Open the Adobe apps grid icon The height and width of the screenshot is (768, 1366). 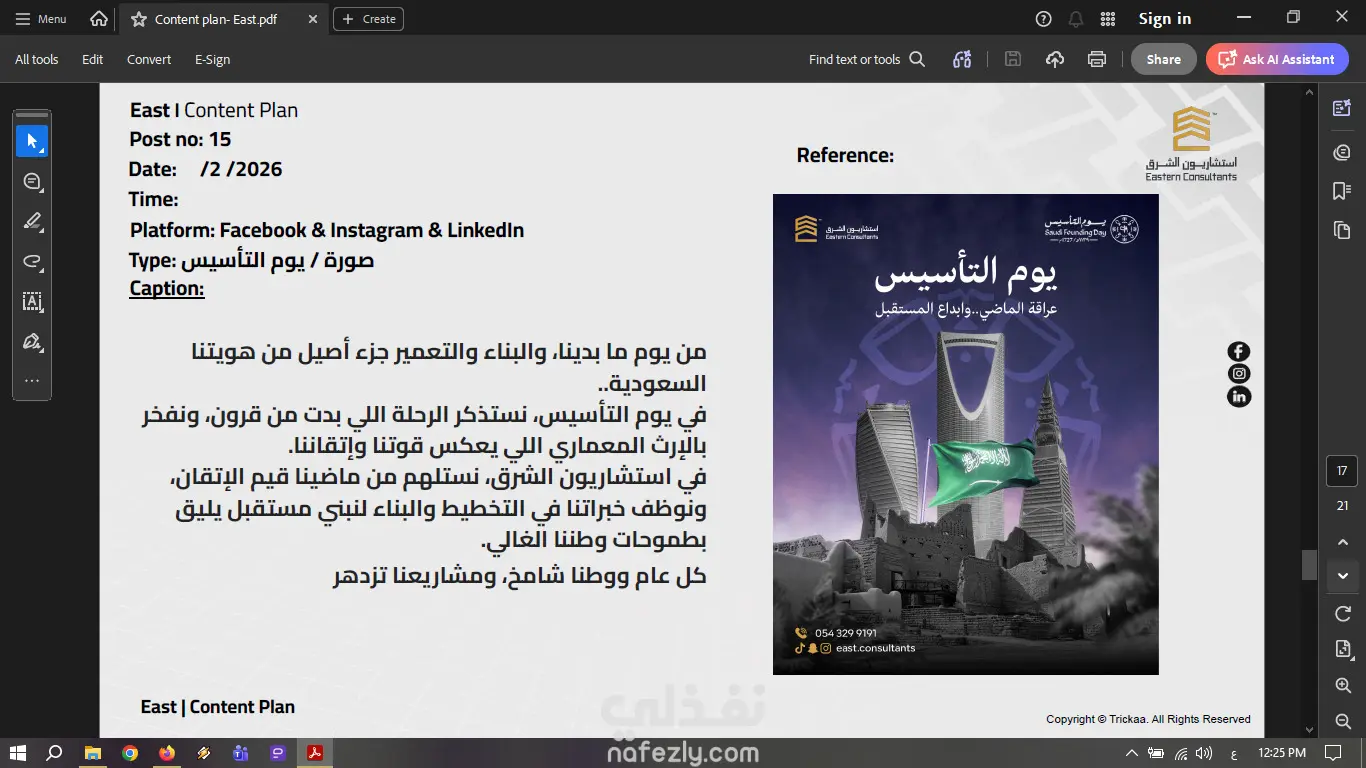1107,19
